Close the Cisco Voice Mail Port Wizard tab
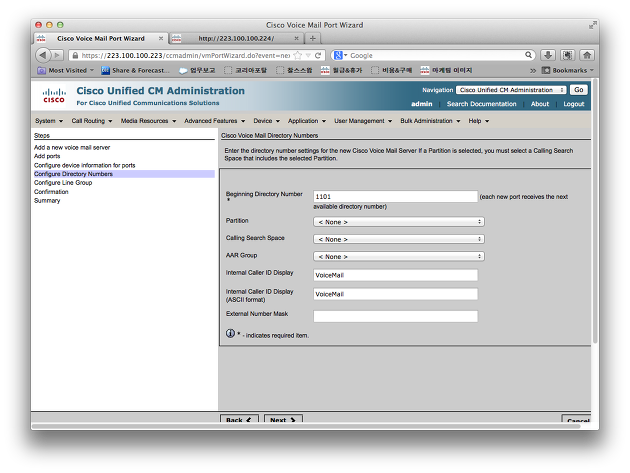630x473 pixels. point(161,39)
